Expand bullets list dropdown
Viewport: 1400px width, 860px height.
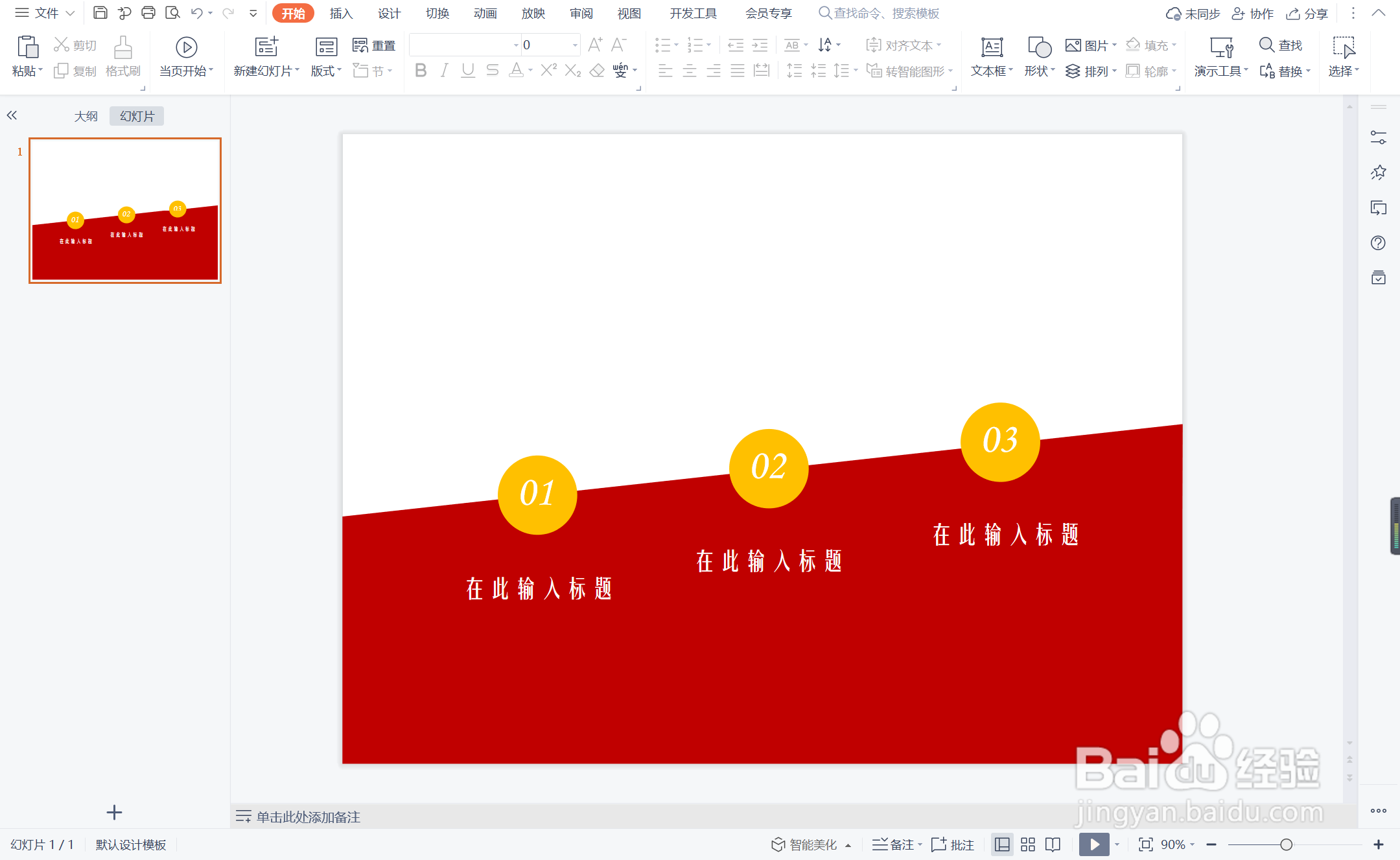coord(677,45)
